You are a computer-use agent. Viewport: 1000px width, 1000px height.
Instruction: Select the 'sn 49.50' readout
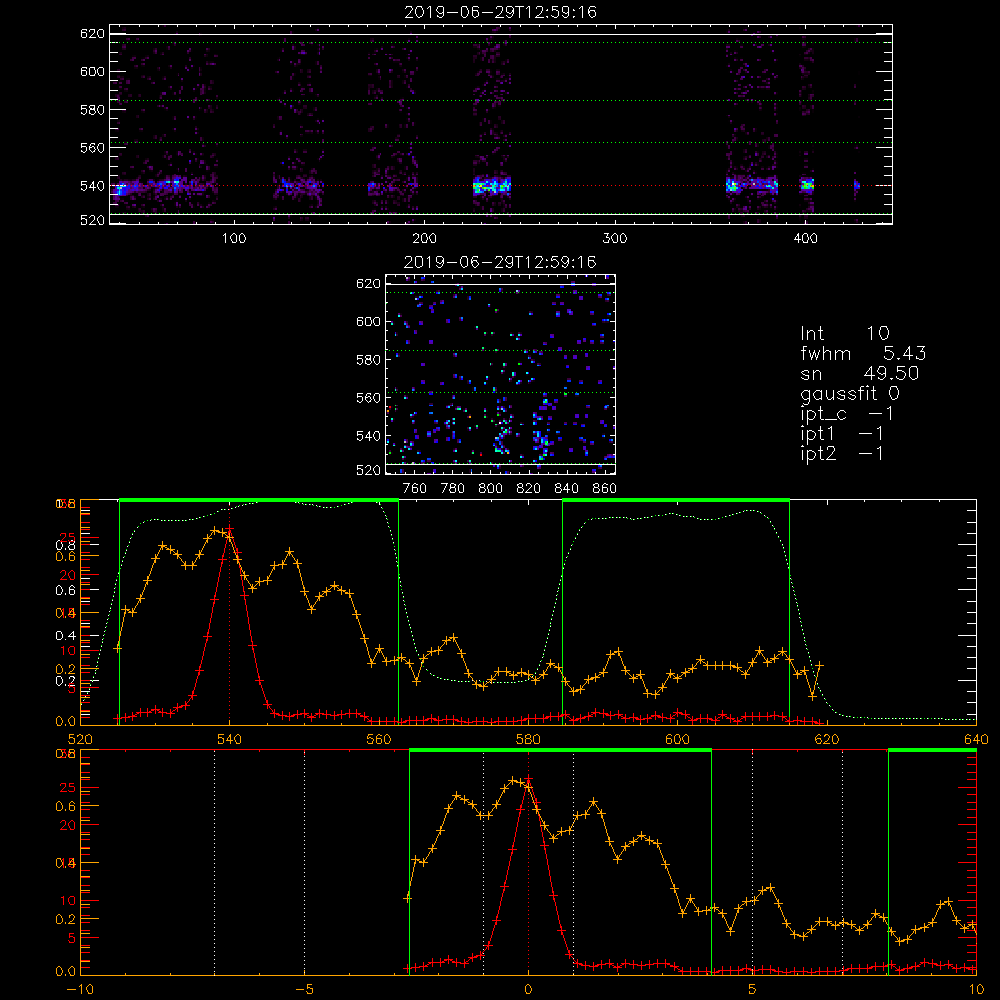[860, 373]
